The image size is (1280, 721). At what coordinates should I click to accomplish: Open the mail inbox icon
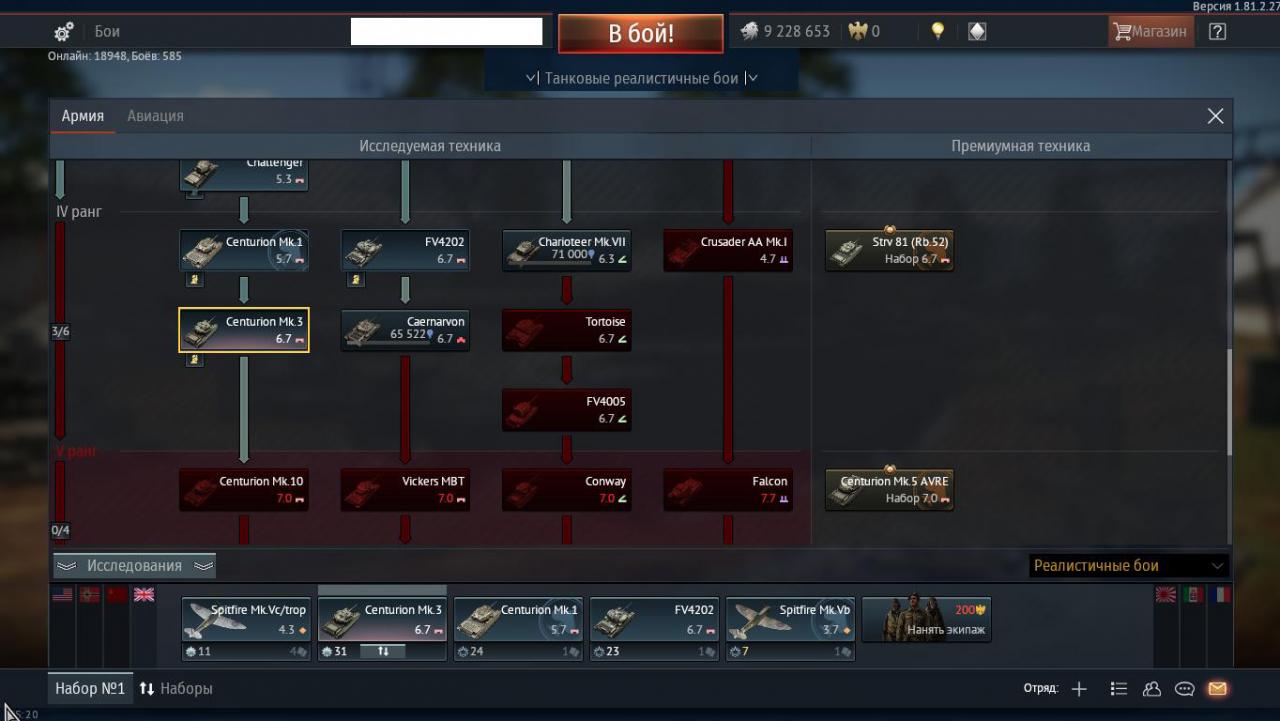(x=1217, y=688)
